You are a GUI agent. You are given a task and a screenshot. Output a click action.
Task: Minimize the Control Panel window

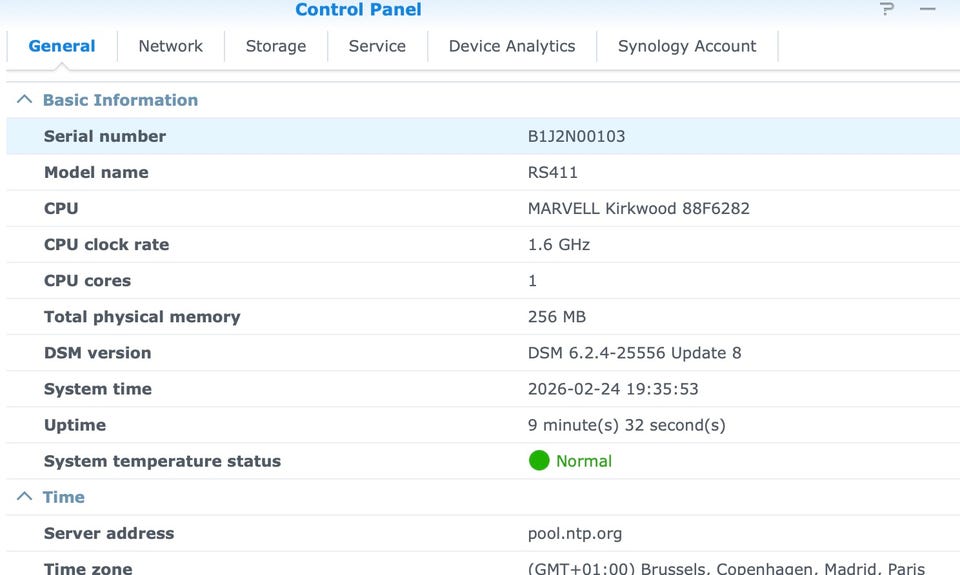928,10
